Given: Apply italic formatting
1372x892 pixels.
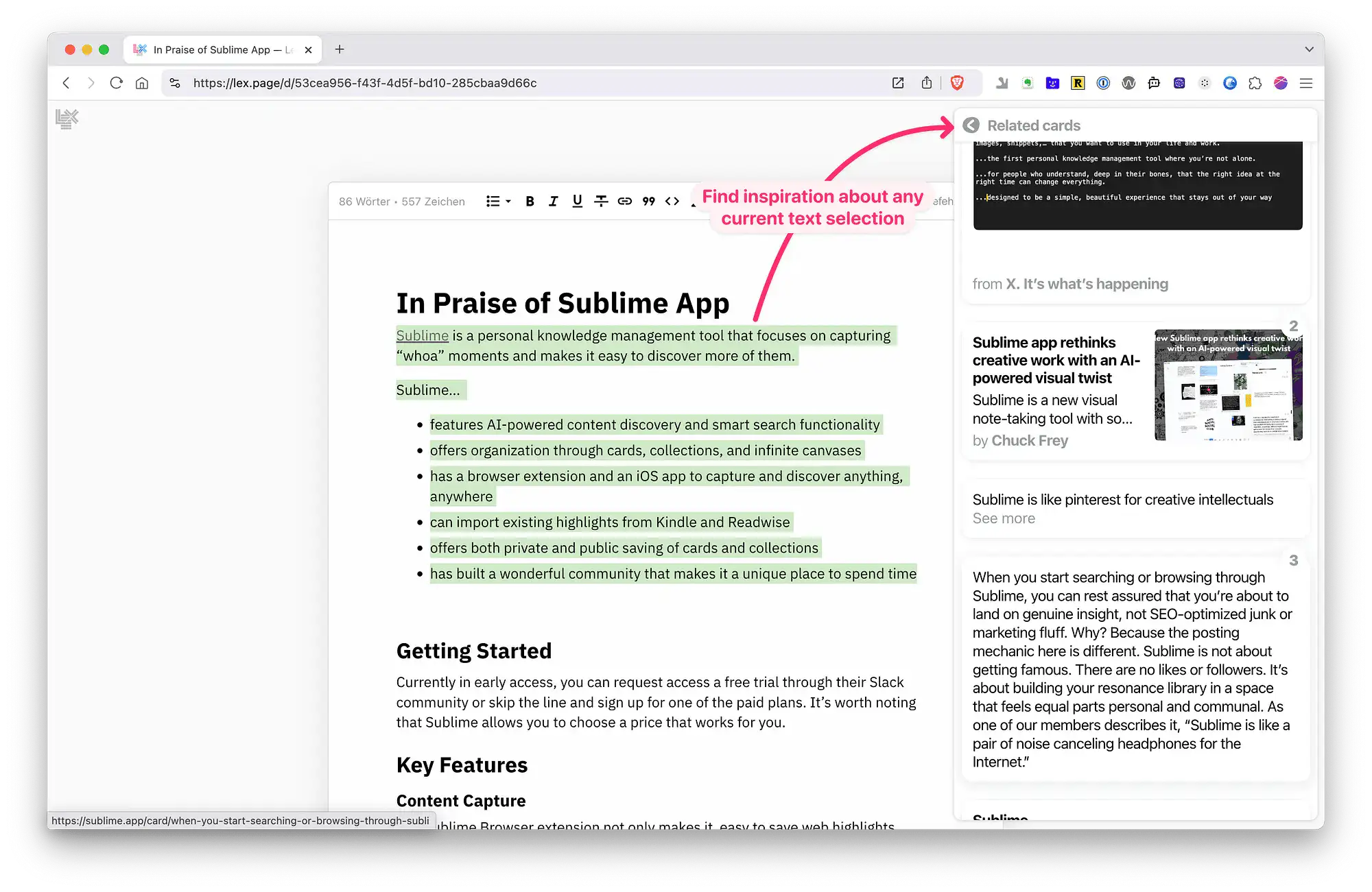Looking at the screenshot, I should (553, 201).
